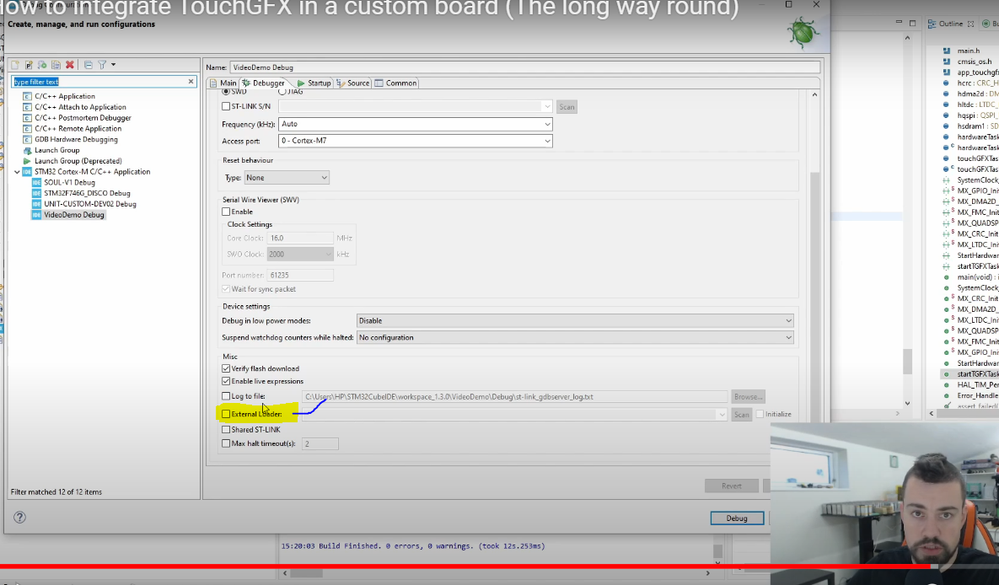This screenshot has width=999, height=585.
Task: Enable the Shared ST-LINK checkbox
Action: tap(226, 430)
